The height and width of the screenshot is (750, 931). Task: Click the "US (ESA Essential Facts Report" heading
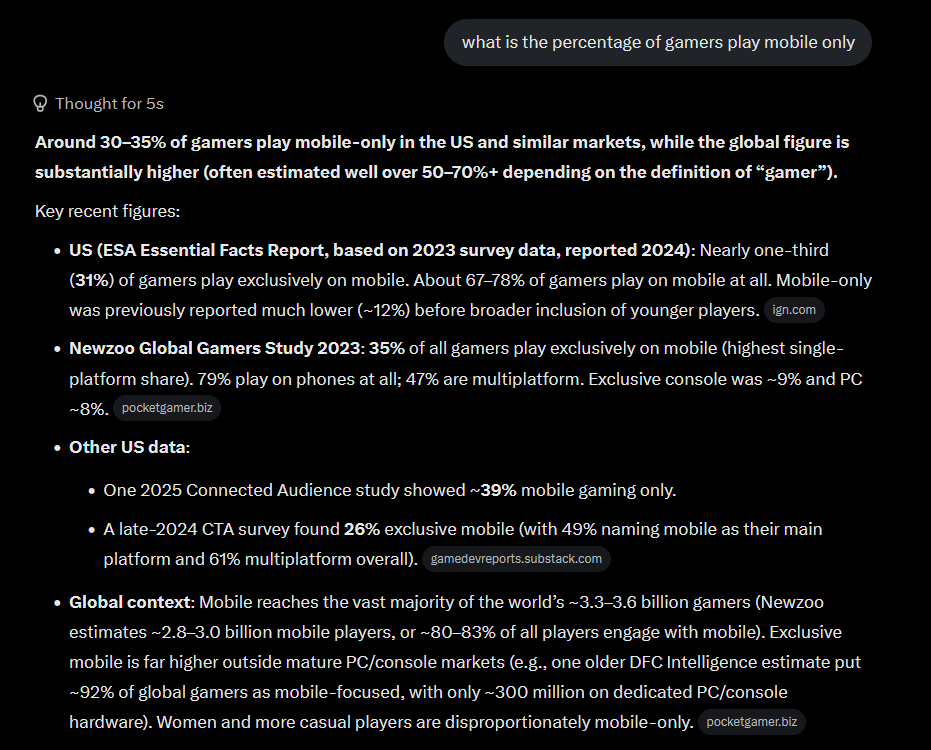coord(199,250)
